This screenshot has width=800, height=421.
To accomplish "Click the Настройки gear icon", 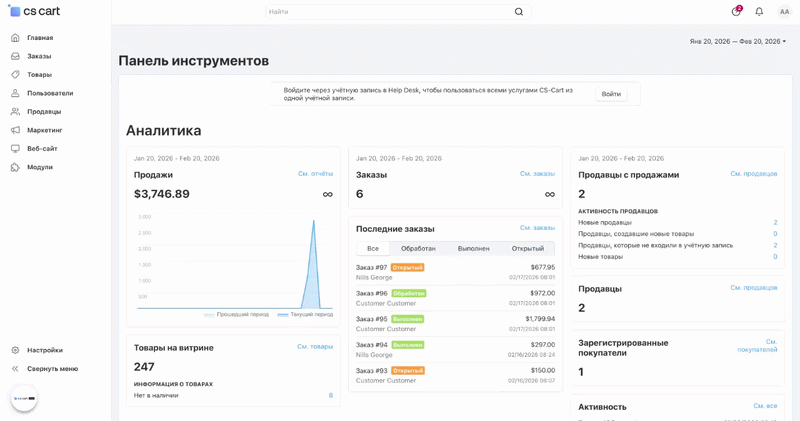I will point(15,350).
